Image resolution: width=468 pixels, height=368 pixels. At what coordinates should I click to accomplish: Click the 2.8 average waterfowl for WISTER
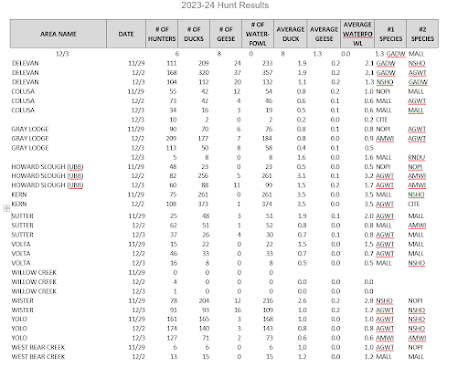pyautogui.click(x=369, y=301)
